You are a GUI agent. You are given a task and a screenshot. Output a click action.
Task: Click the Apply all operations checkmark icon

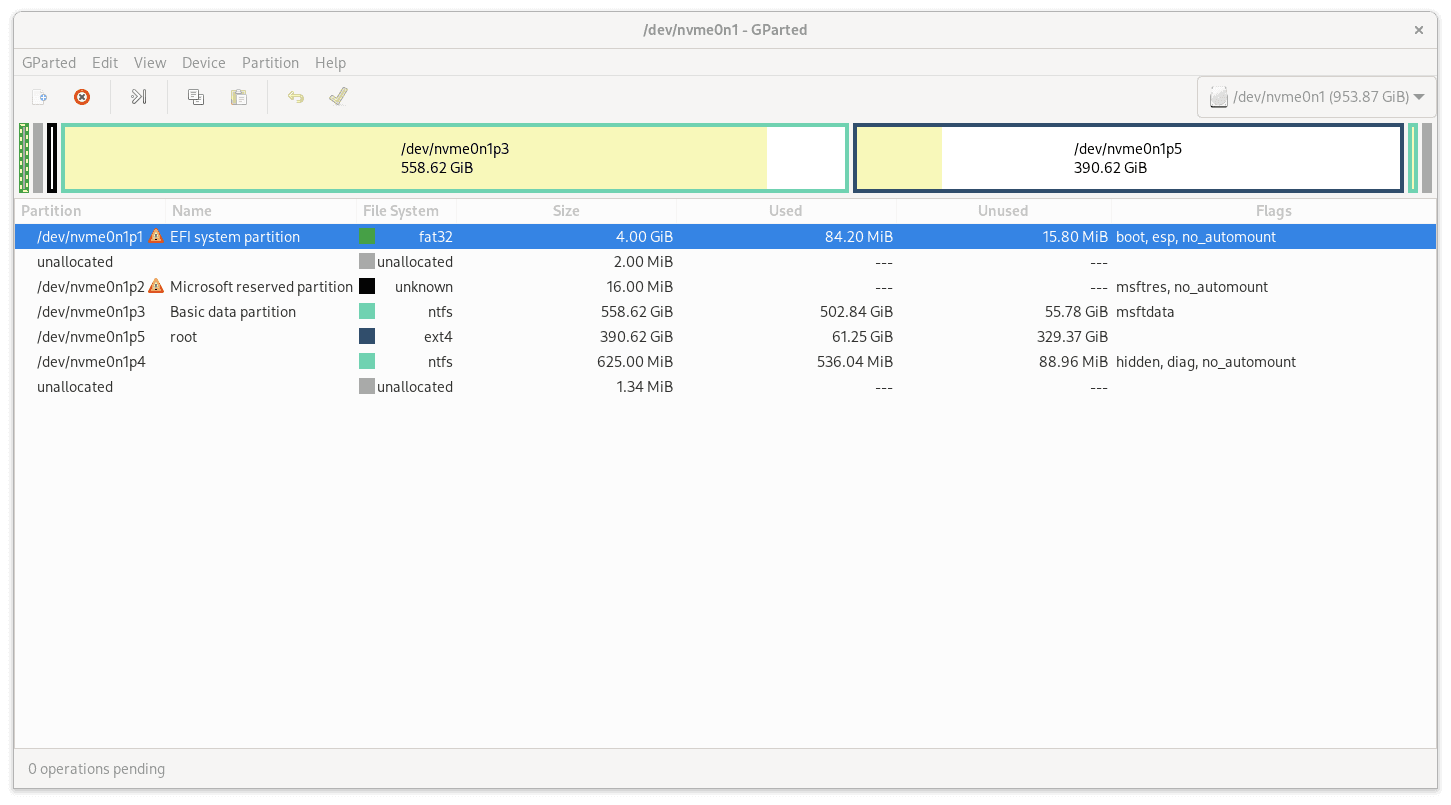coord(337,96)
